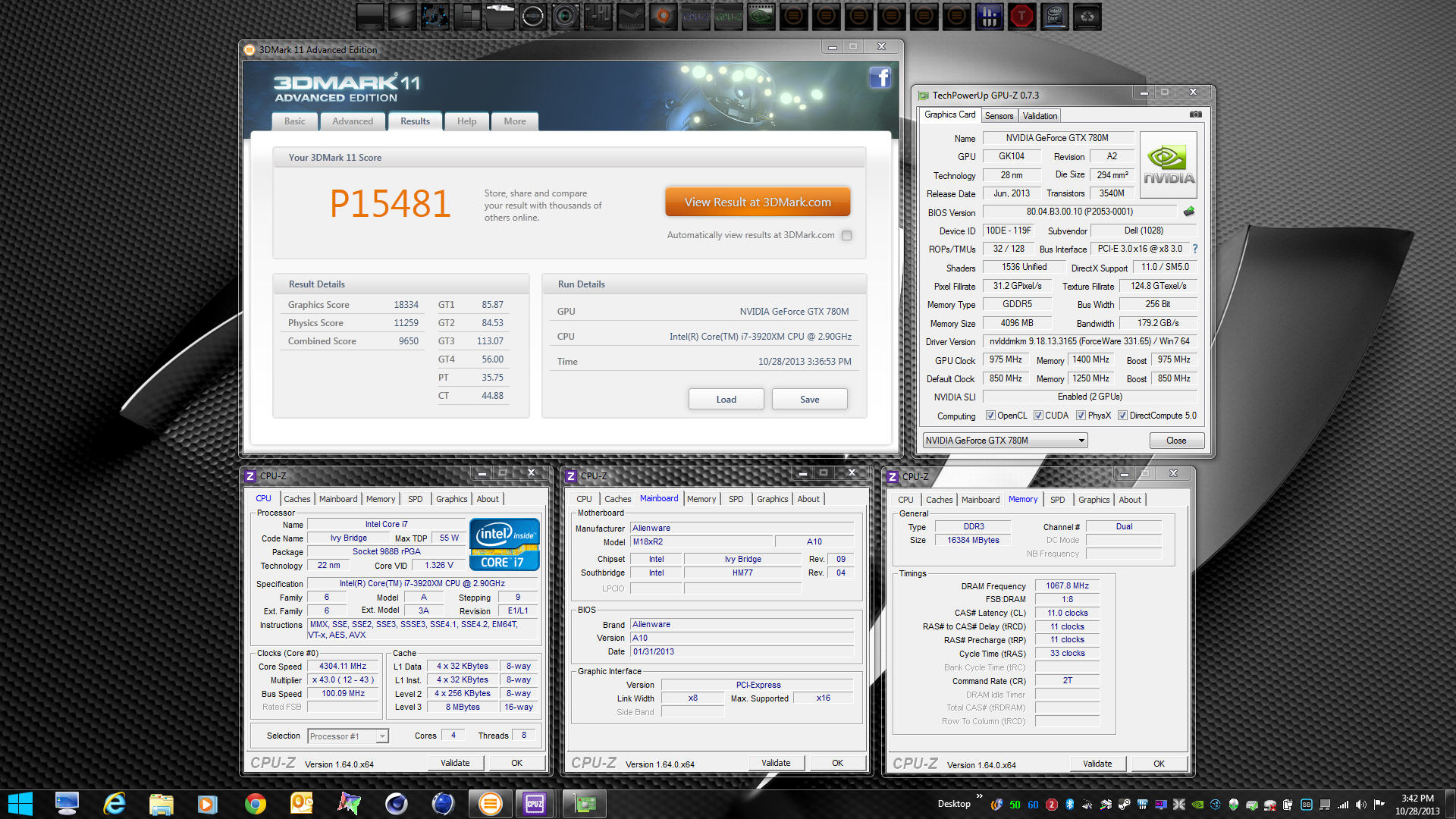Open SPD tab in the middle CPU-Z window
This screenshot has width=1456, height=819.
(736, 499)
